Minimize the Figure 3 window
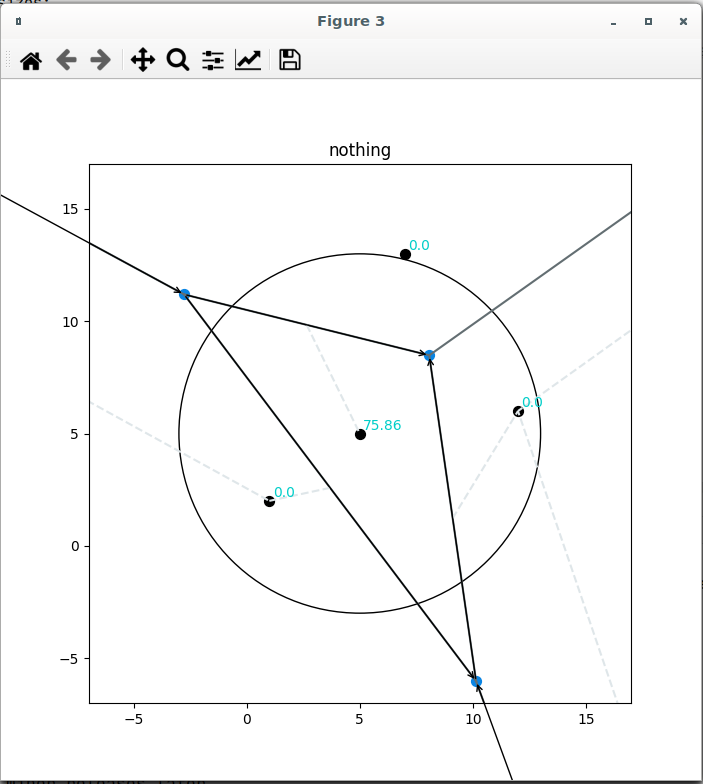 point(614,23)
